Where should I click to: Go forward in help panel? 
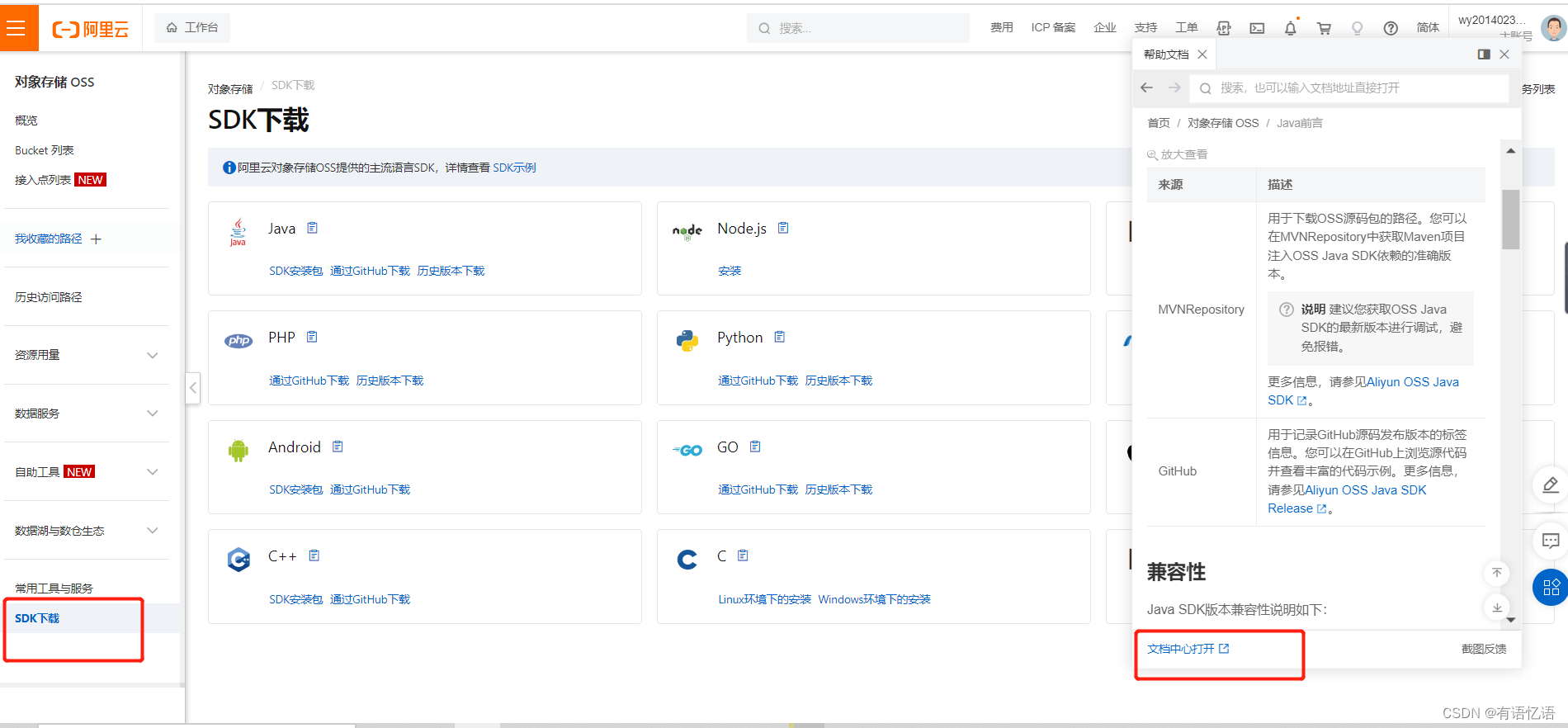point(1174,87)
